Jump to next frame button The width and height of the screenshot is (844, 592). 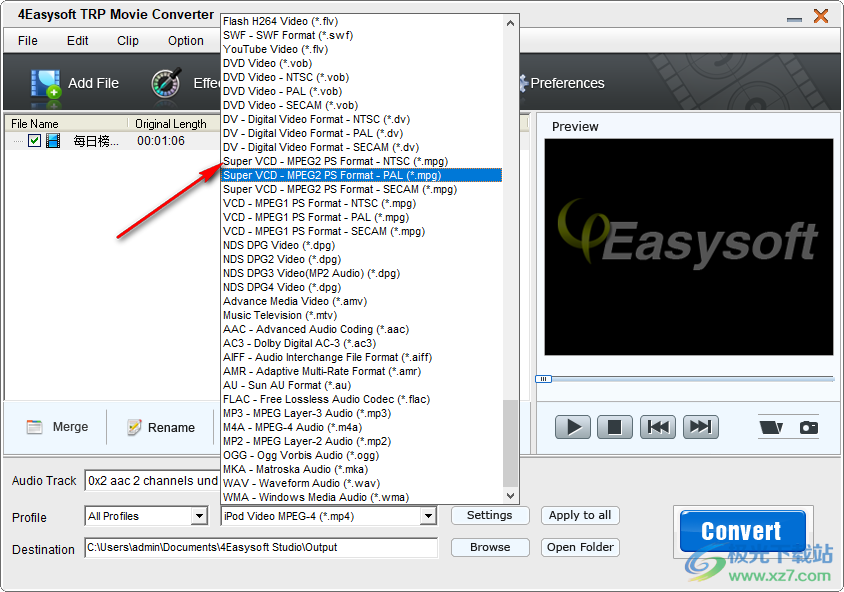click(x=701, y=427)
